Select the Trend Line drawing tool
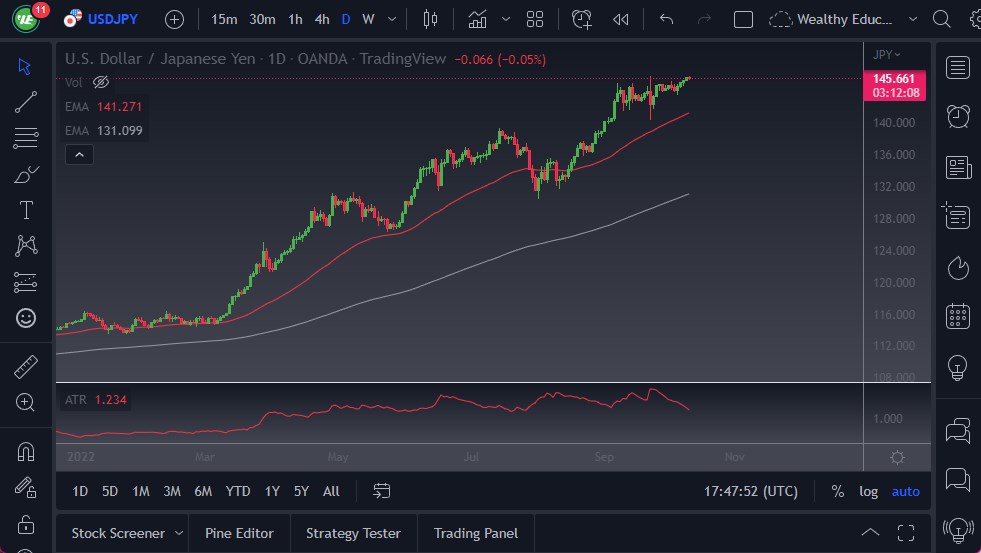This screenshot has height=553, width=981. [x=26, y=102]
